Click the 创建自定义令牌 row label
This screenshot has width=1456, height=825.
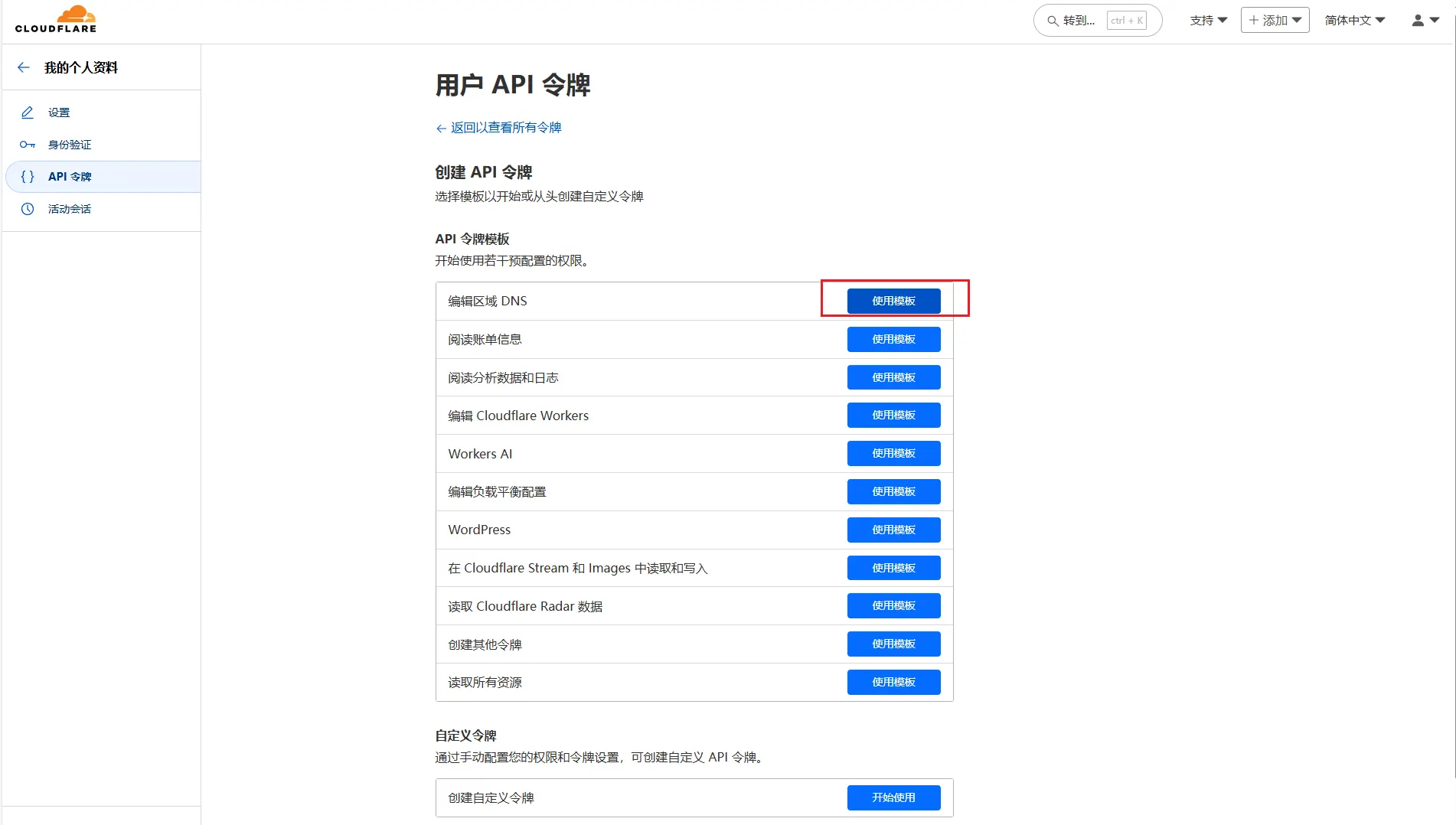(x=491, y=797)
